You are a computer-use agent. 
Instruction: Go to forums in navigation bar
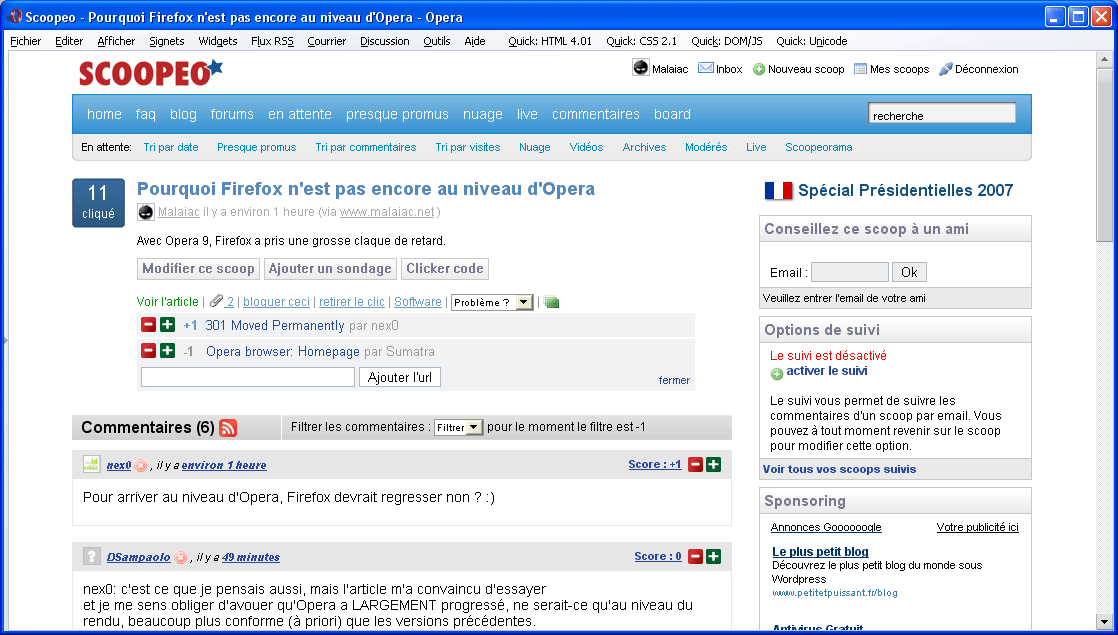[232, 114]
